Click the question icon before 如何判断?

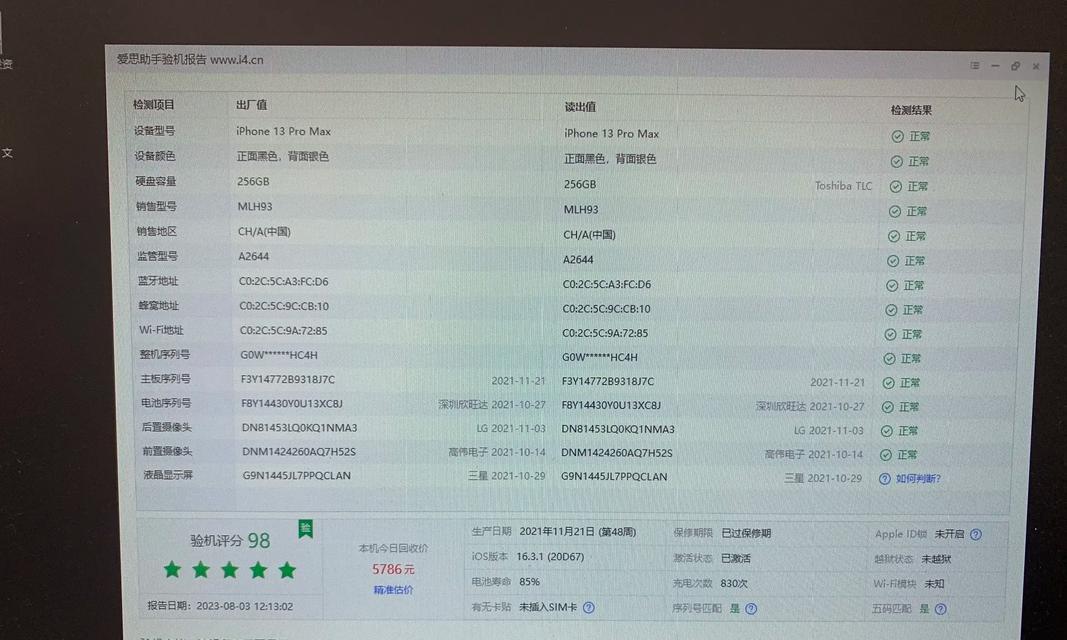[x=884, y=479]
